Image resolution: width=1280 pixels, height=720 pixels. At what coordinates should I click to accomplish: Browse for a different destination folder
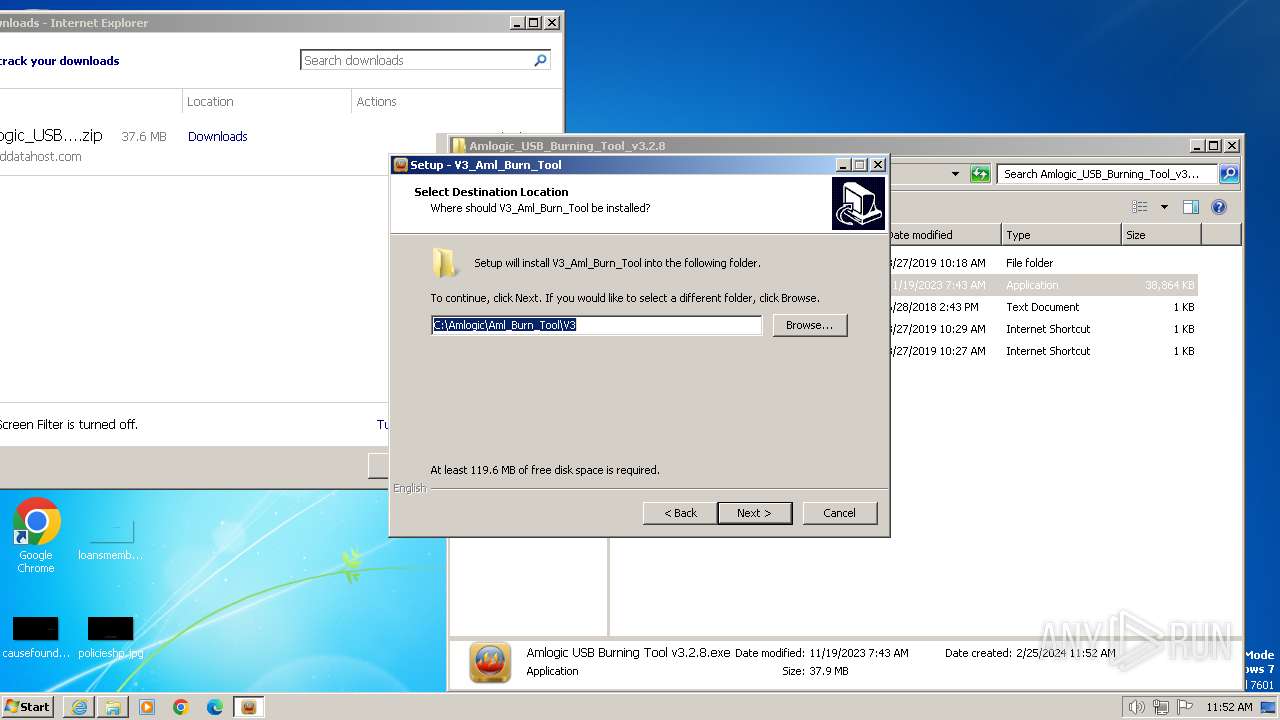809,325
